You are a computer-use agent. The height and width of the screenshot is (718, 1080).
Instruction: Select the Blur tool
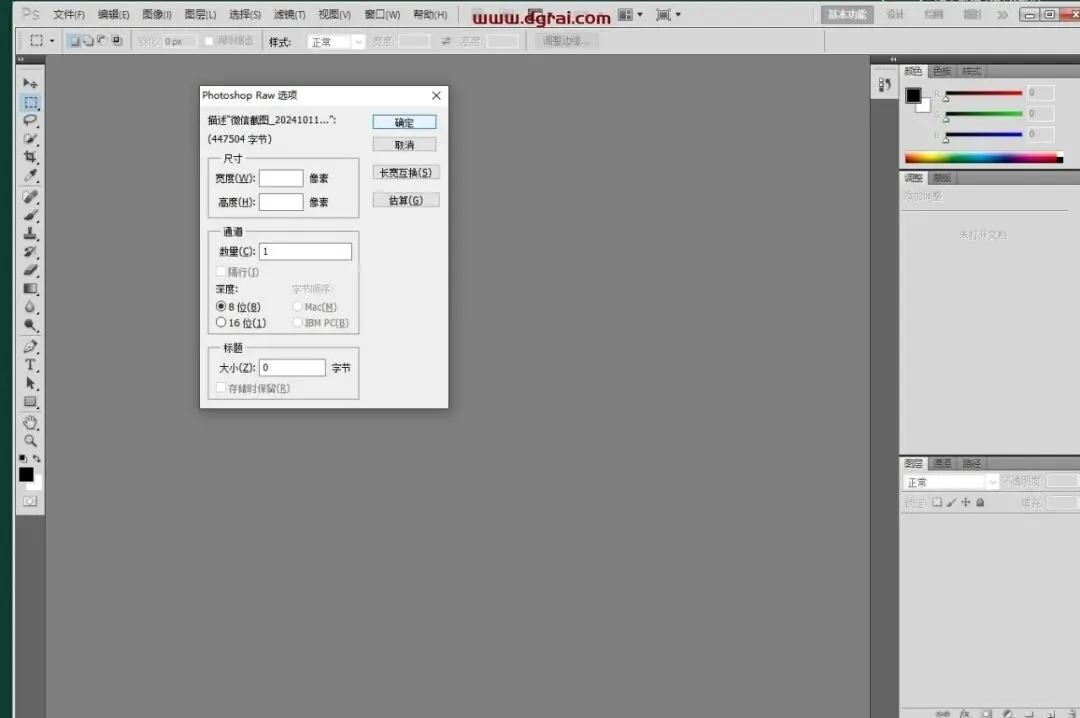[30, 307]
